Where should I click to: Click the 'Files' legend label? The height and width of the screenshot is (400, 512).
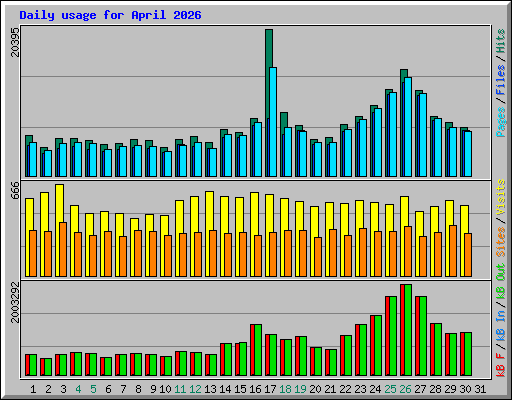click(501, 79)
